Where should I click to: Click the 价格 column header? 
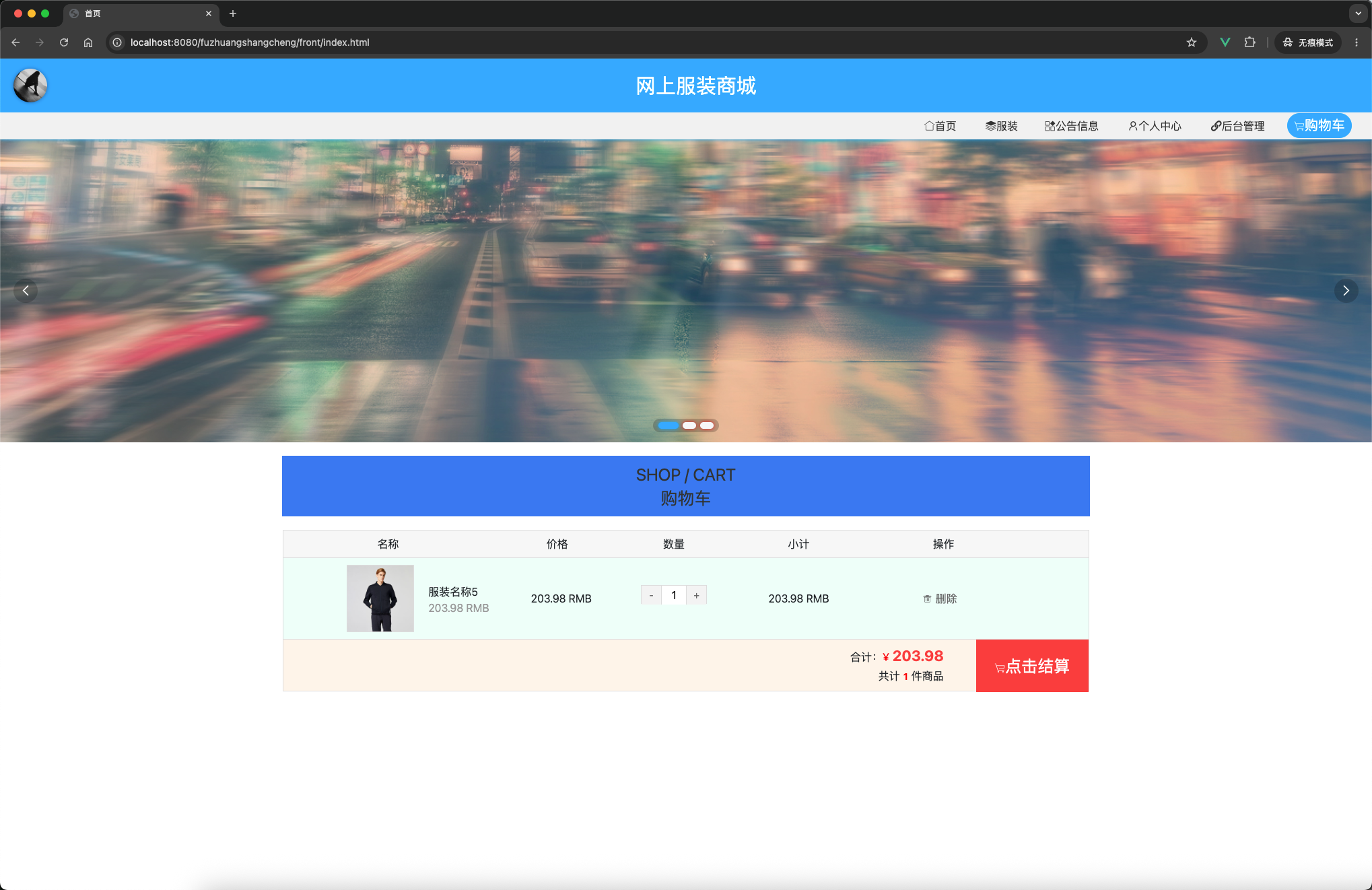(x=557, y=544)
